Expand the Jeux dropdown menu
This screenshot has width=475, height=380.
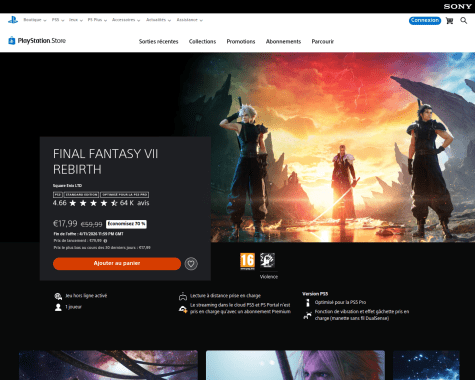(76, 20)
